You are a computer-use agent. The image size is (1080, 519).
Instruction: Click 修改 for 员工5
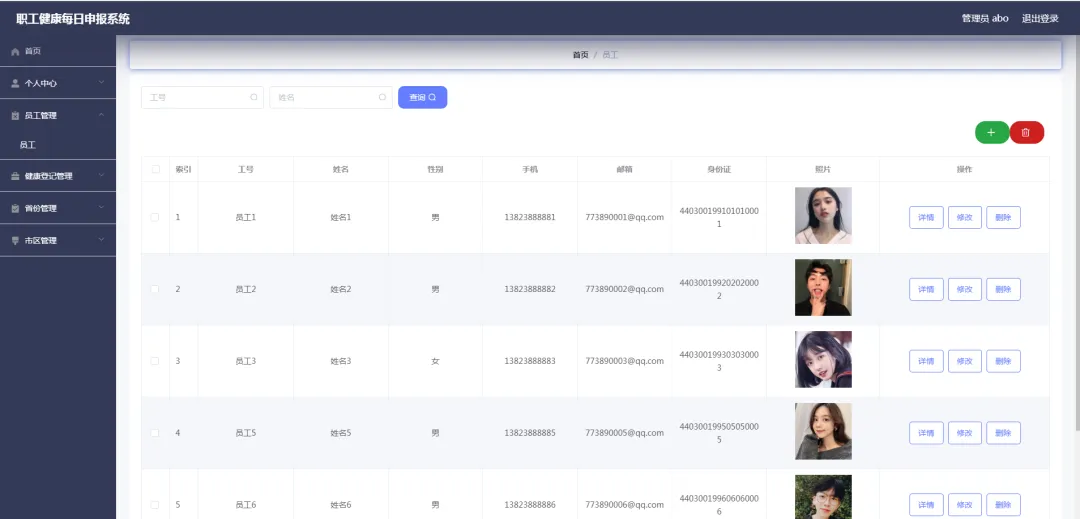pos(965,433)
